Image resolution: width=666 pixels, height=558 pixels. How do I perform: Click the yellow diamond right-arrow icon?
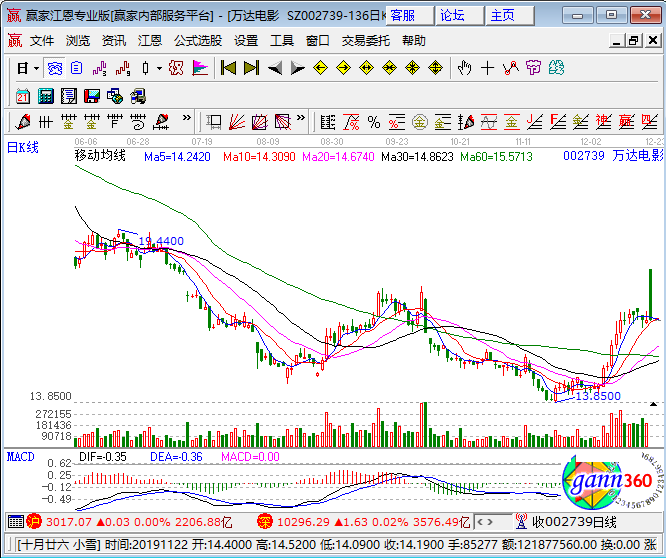click(x=343, y=68)
